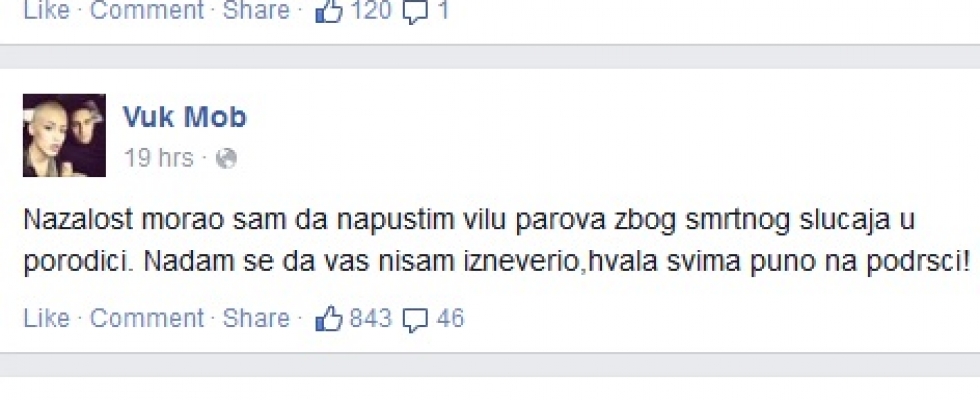Click the thumbs-up icon beside 120

329,11
